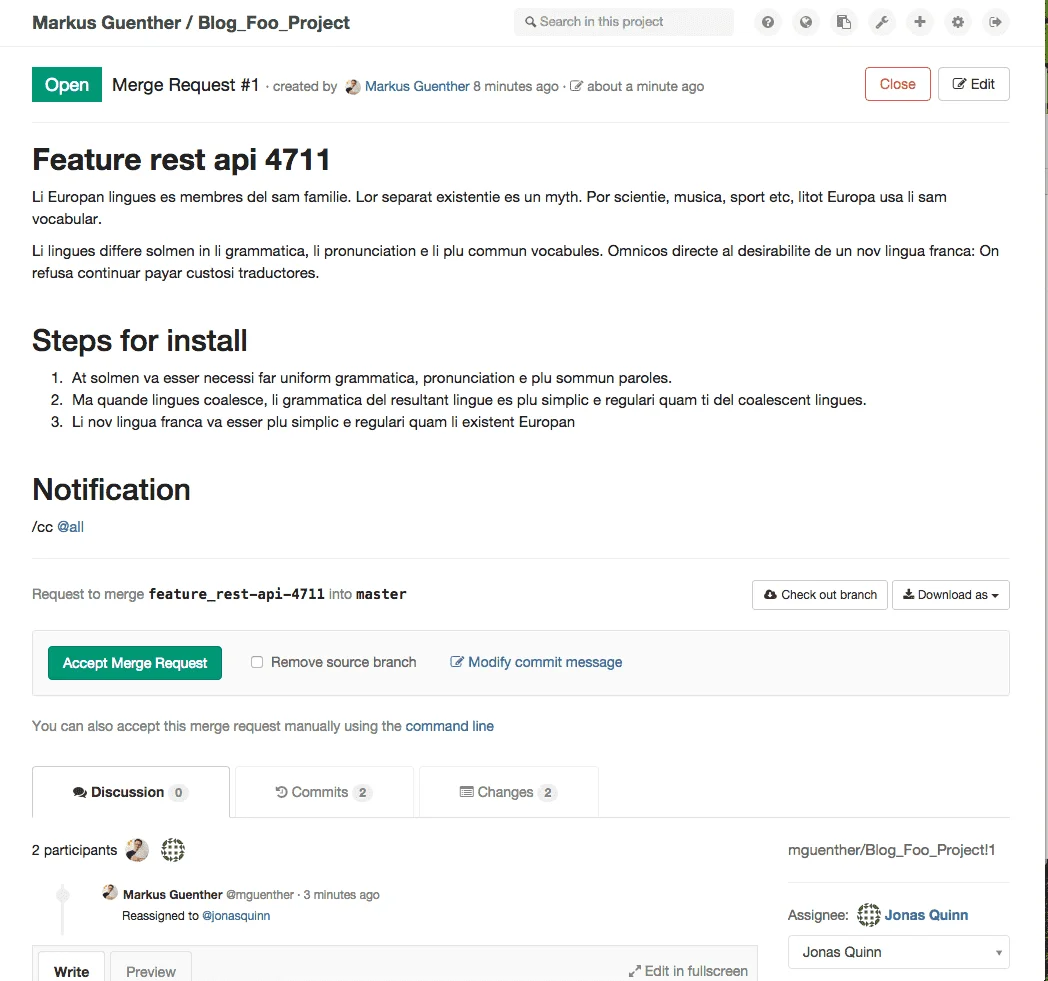
Task: Open the gear profile settings icon
Action: point(958,22)
